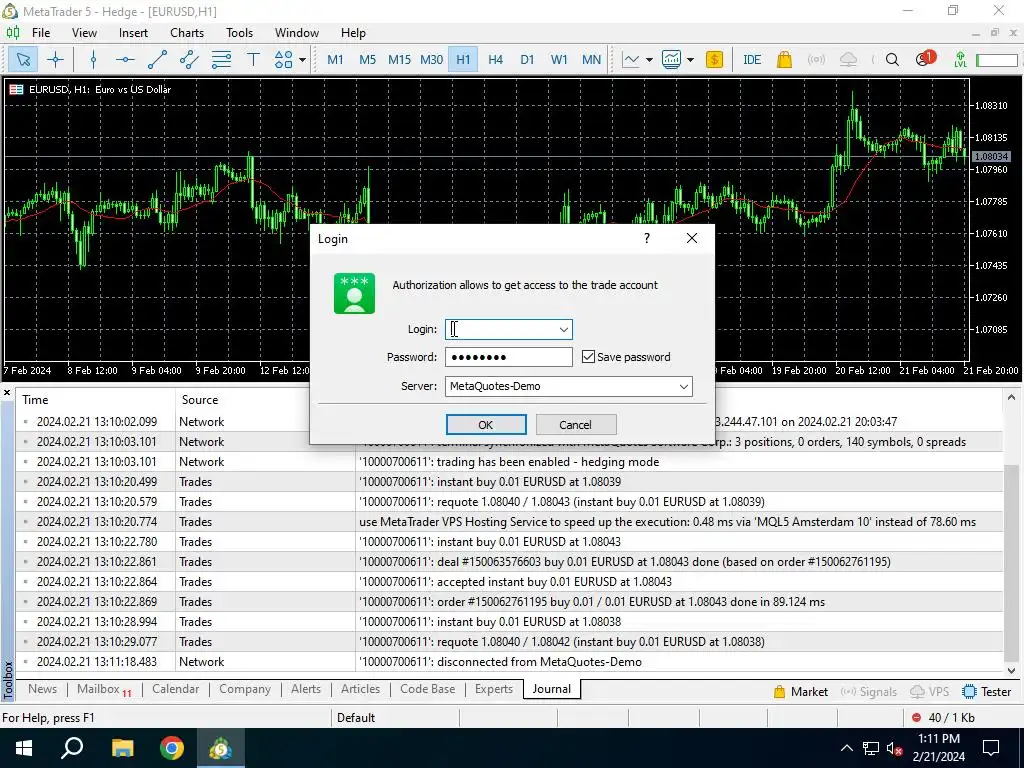Switch chart to M5 timeframe
Viewport: 1024px width, 768px height.
368,60
